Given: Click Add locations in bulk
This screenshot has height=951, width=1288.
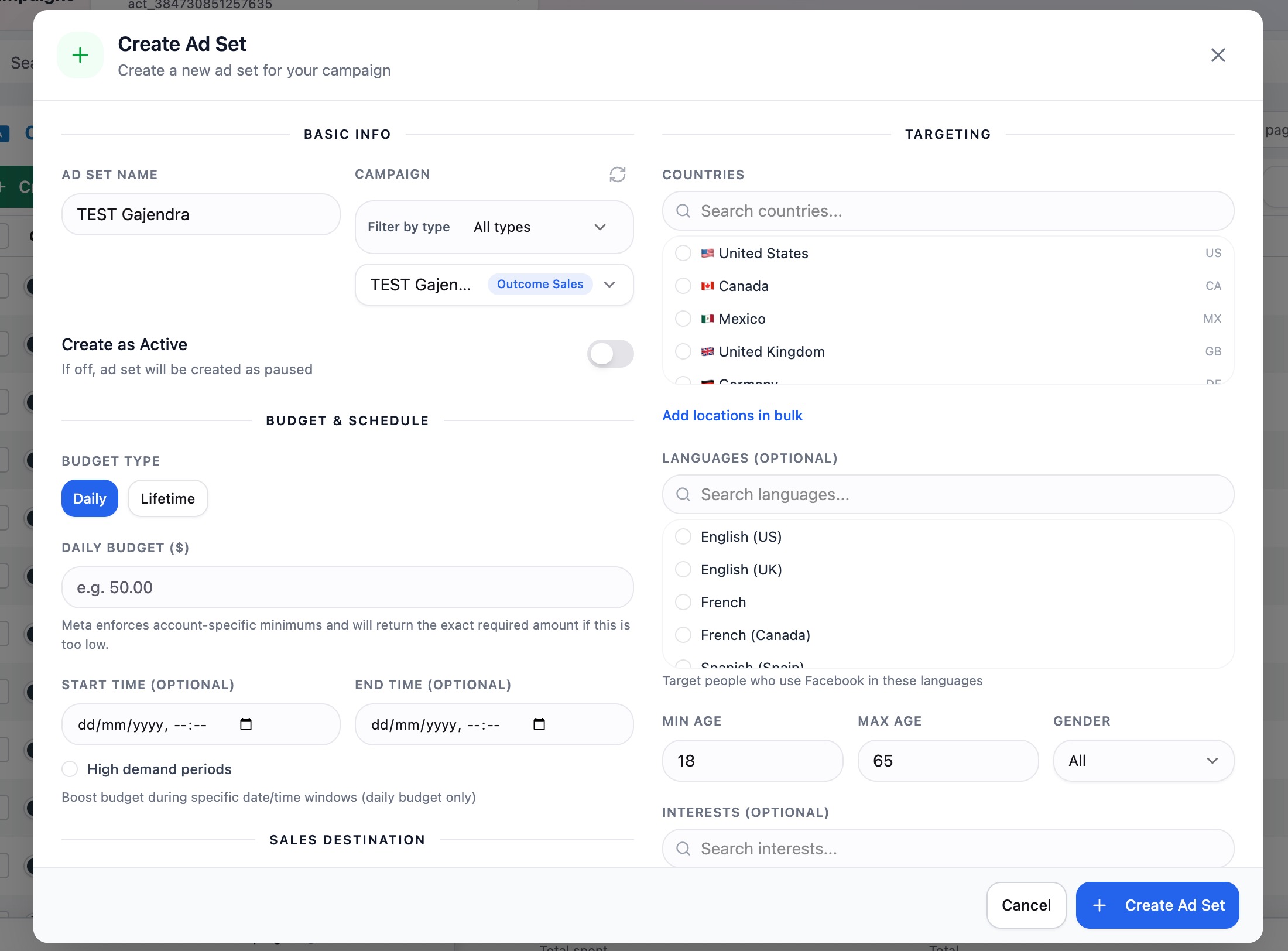Looking at the screenshot, I should [x=732, y=415].
